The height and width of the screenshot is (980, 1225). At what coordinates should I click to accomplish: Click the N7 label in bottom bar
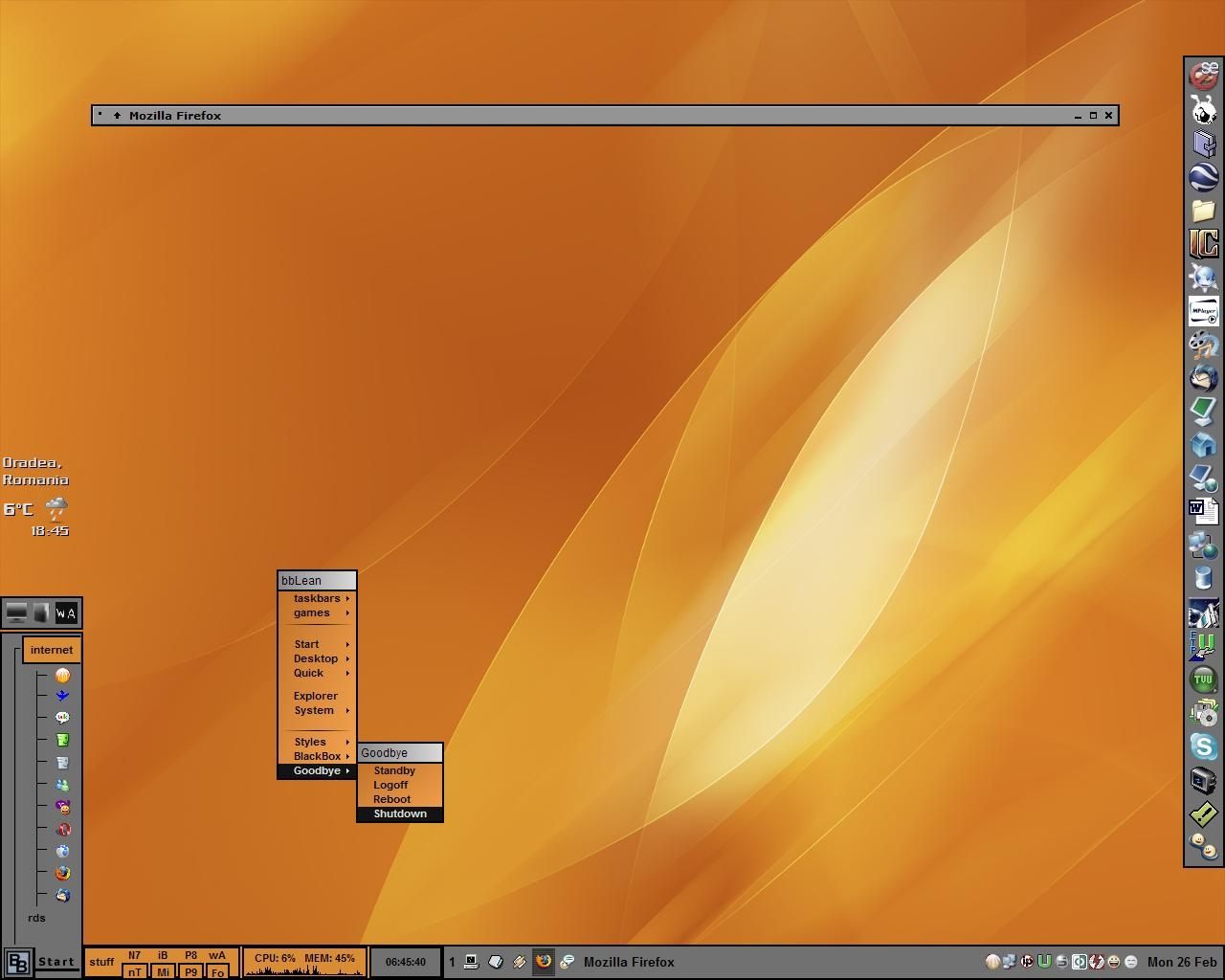pos(134,955)
